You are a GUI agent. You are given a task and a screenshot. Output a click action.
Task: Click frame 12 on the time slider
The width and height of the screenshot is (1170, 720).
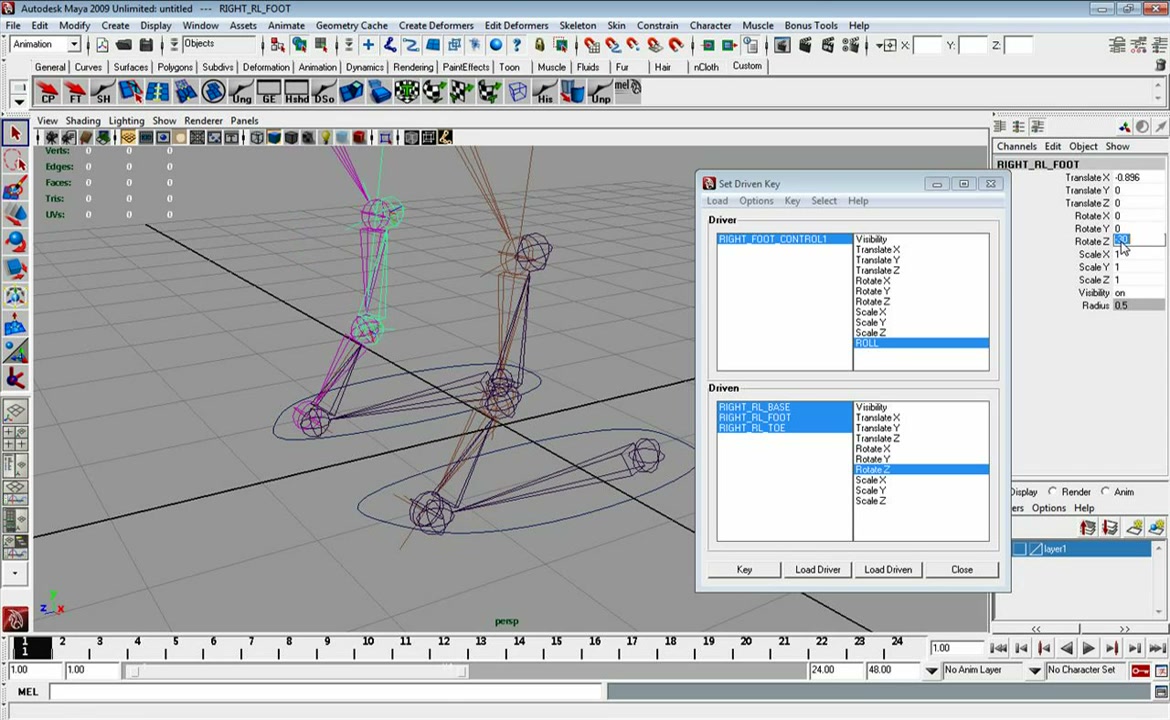pyautogui.click(x=443, y=646)
